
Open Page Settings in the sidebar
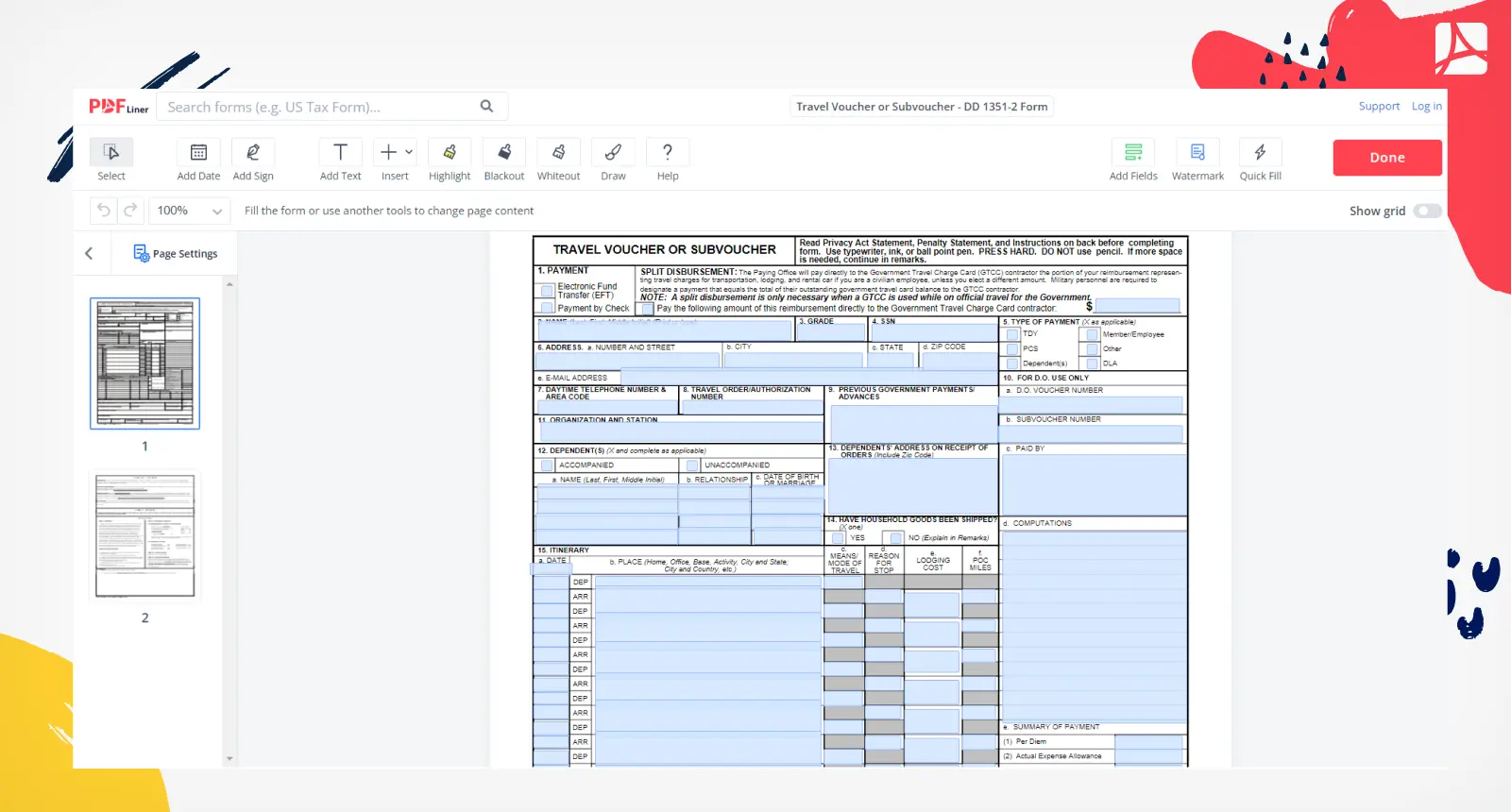point(176,253)
